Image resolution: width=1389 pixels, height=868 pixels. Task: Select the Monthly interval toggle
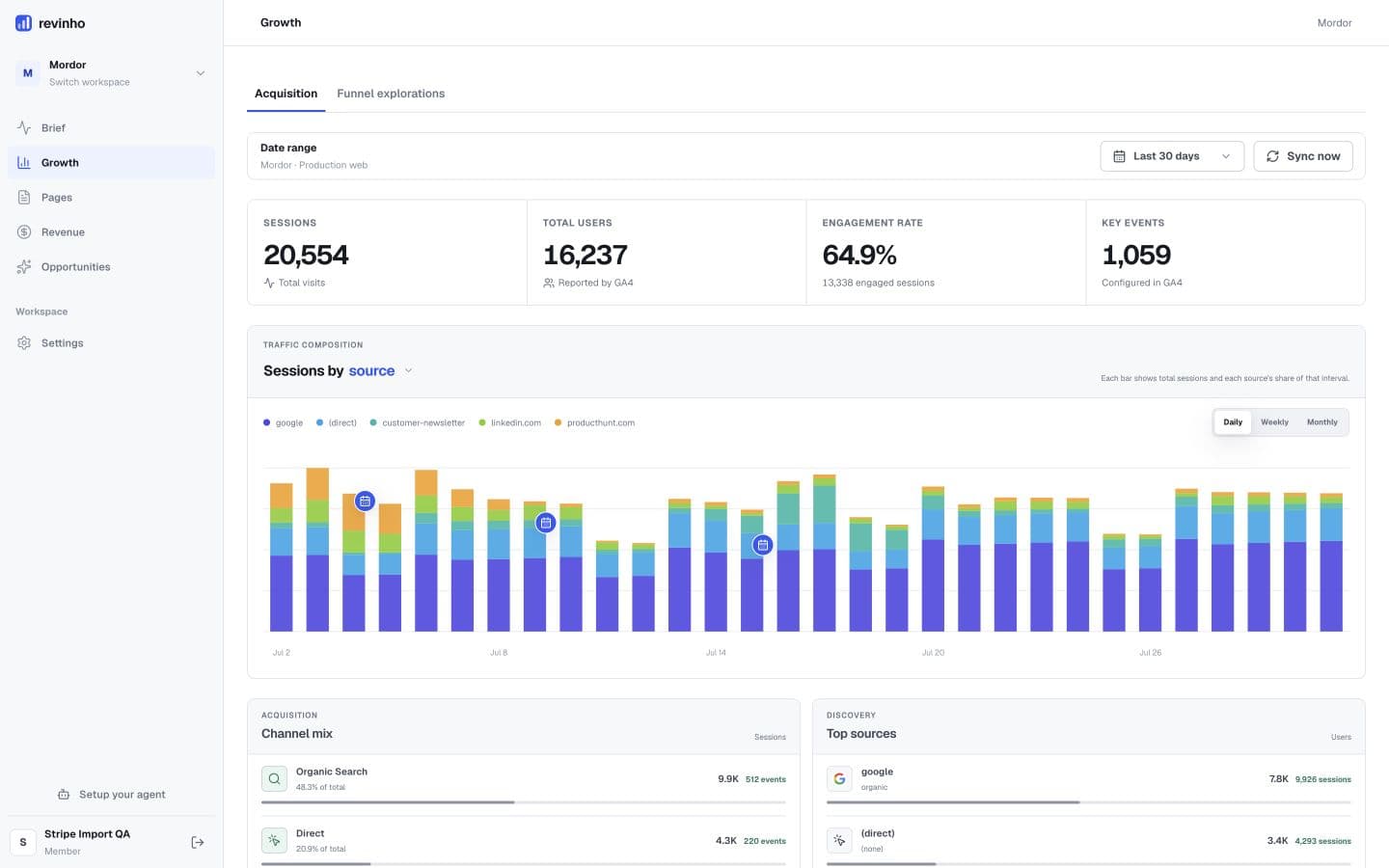(x=1321, y=422)
